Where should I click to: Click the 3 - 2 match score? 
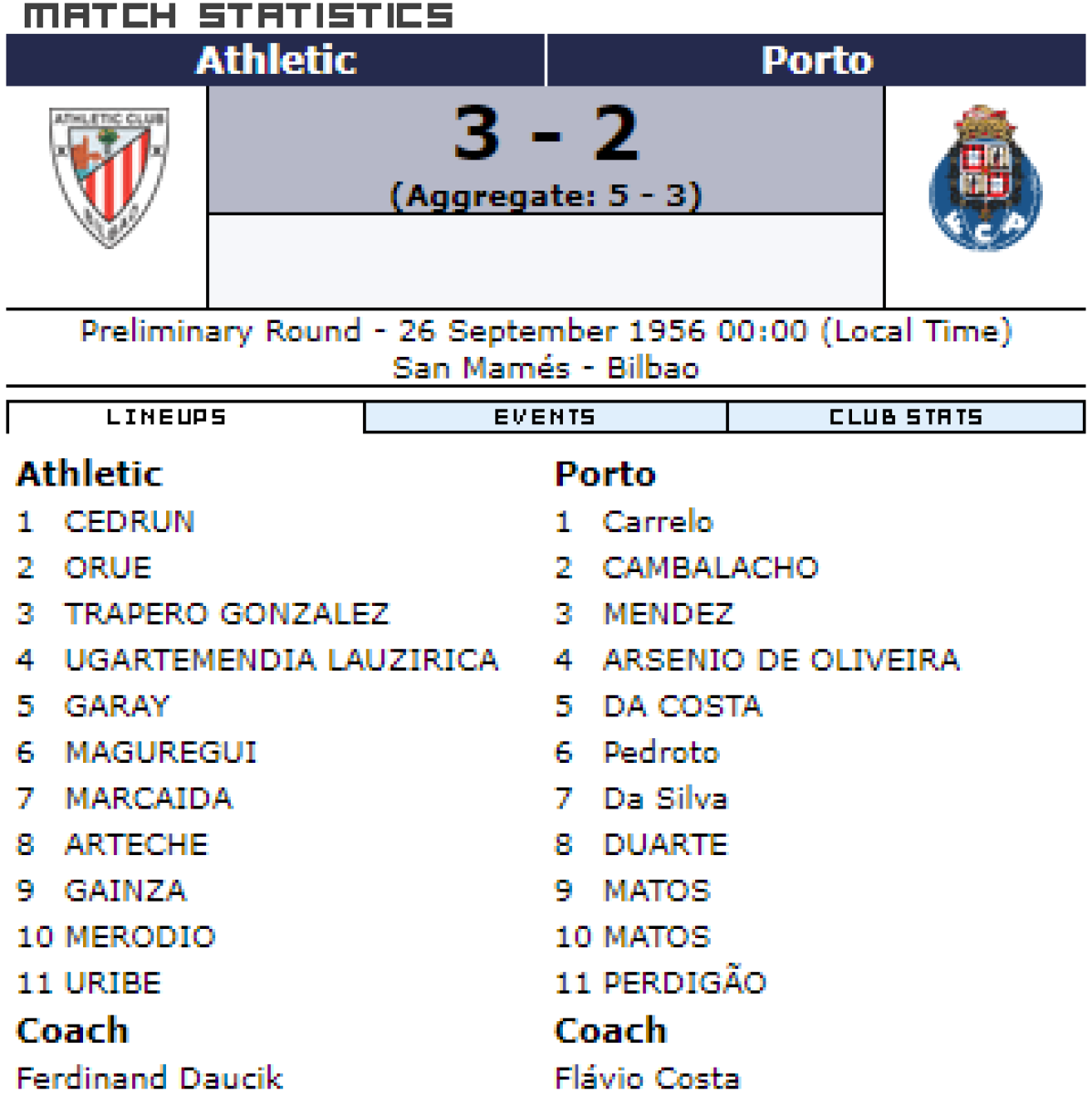tap(546, 133)
